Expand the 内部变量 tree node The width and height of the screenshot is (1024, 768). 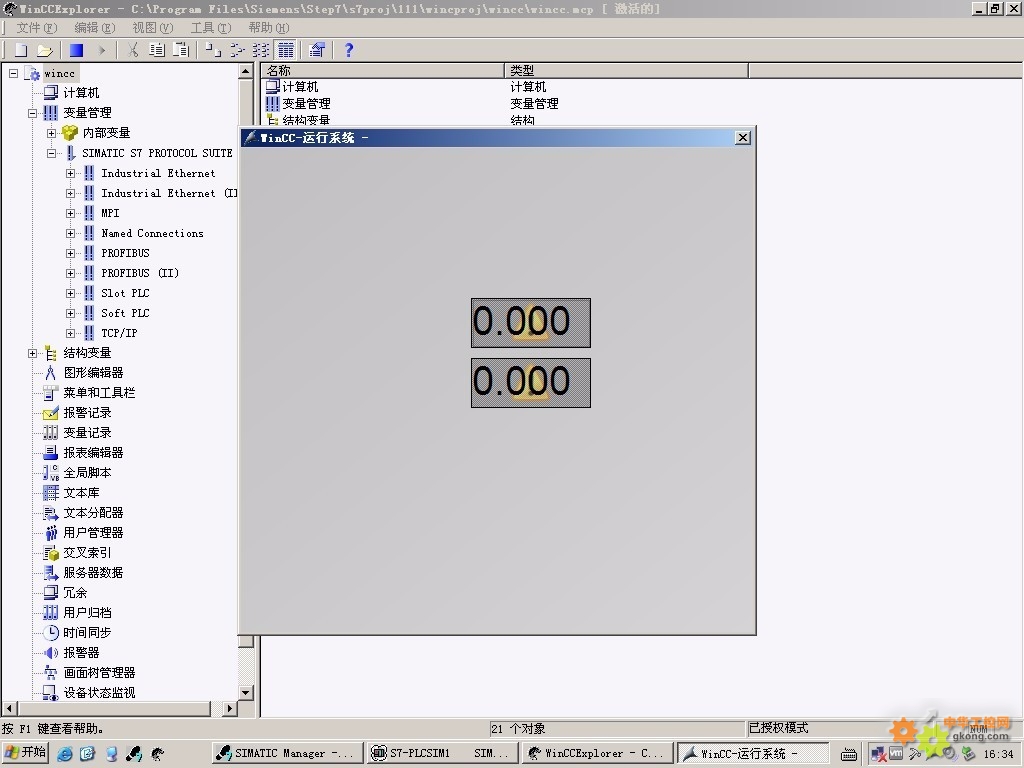[51, 133]
